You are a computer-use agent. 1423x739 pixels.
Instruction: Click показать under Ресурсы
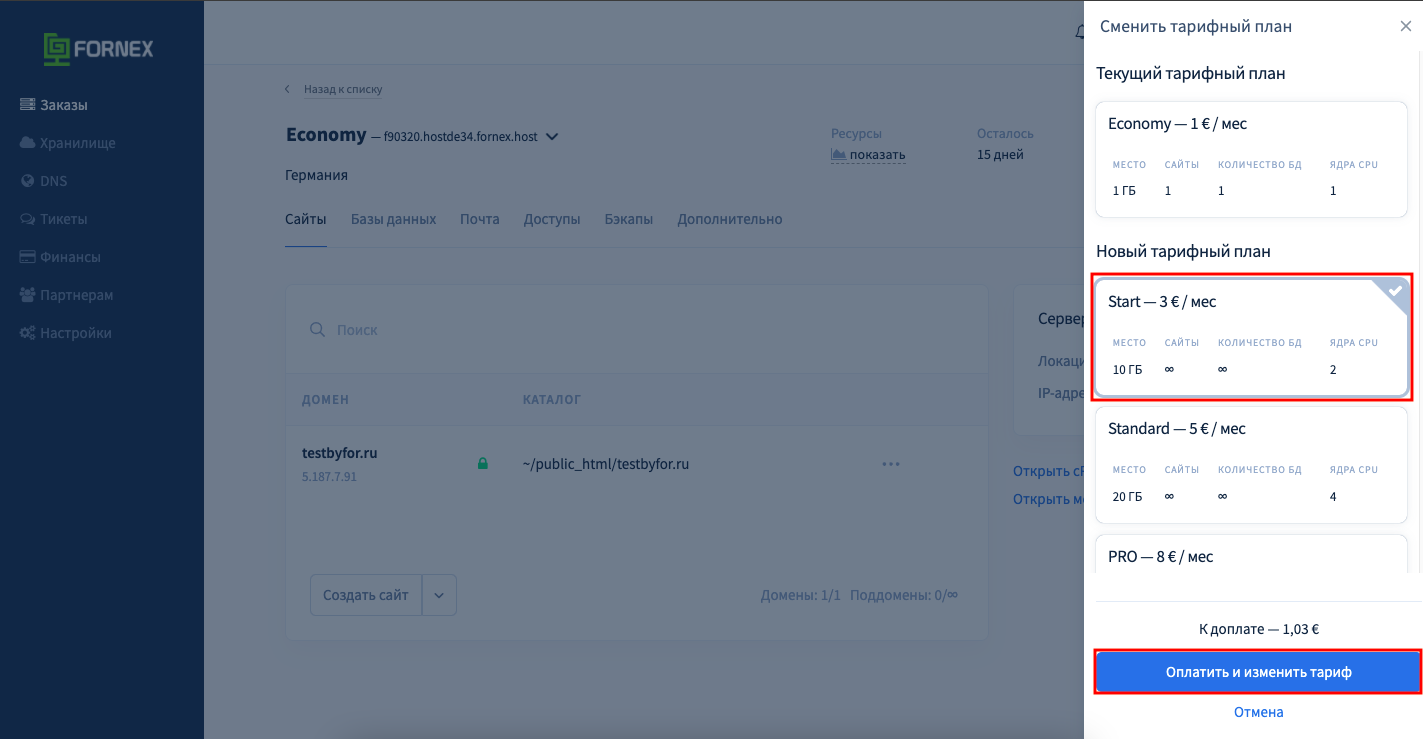coord(877,155)
